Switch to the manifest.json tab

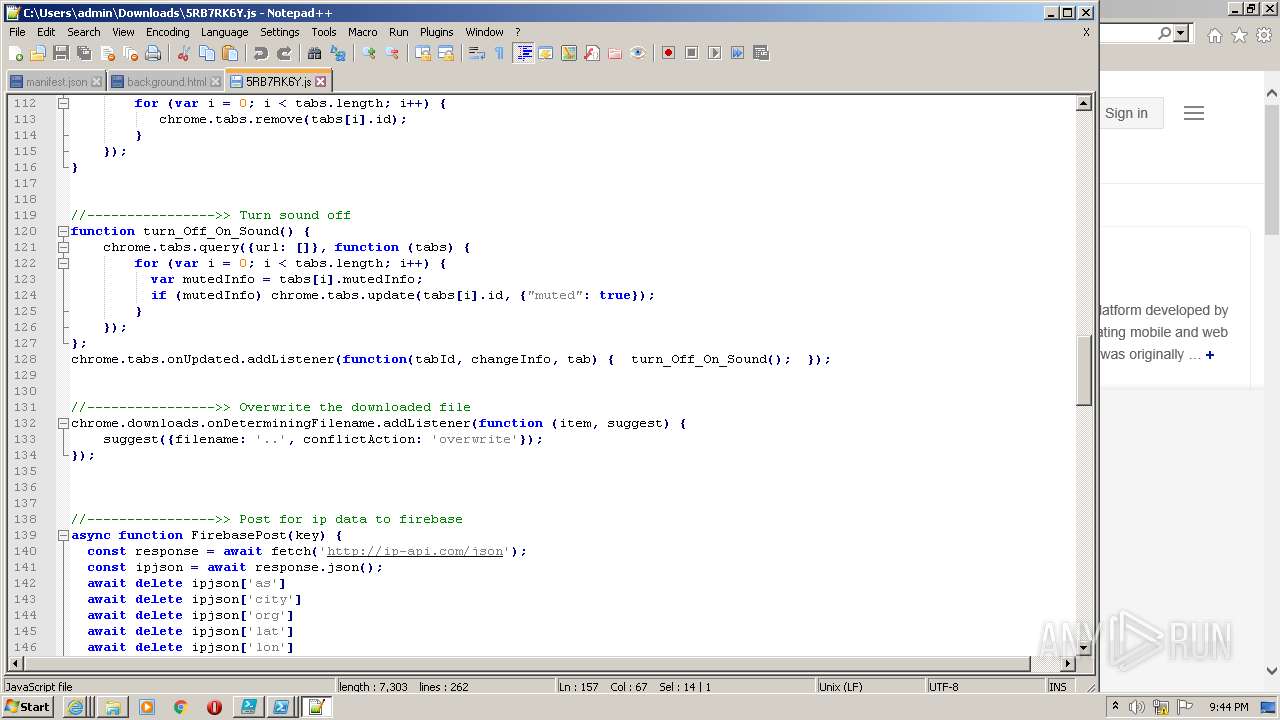[x=56, y=82]
